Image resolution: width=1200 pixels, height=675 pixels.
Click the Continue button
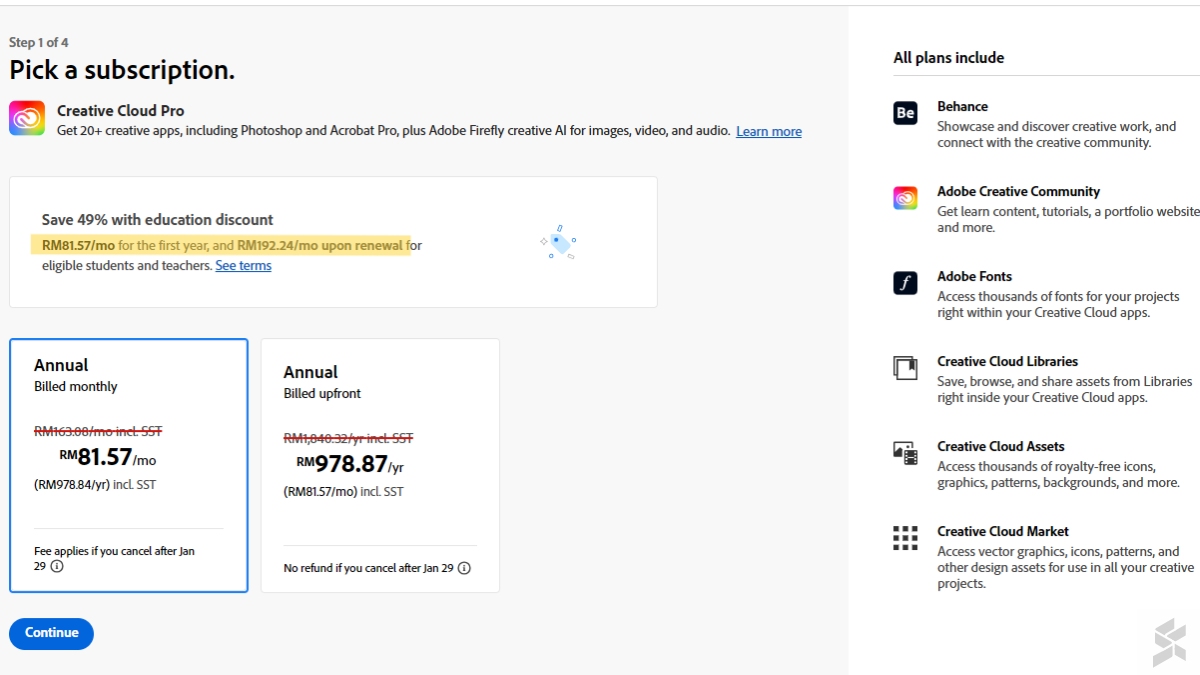click(51, 633)
